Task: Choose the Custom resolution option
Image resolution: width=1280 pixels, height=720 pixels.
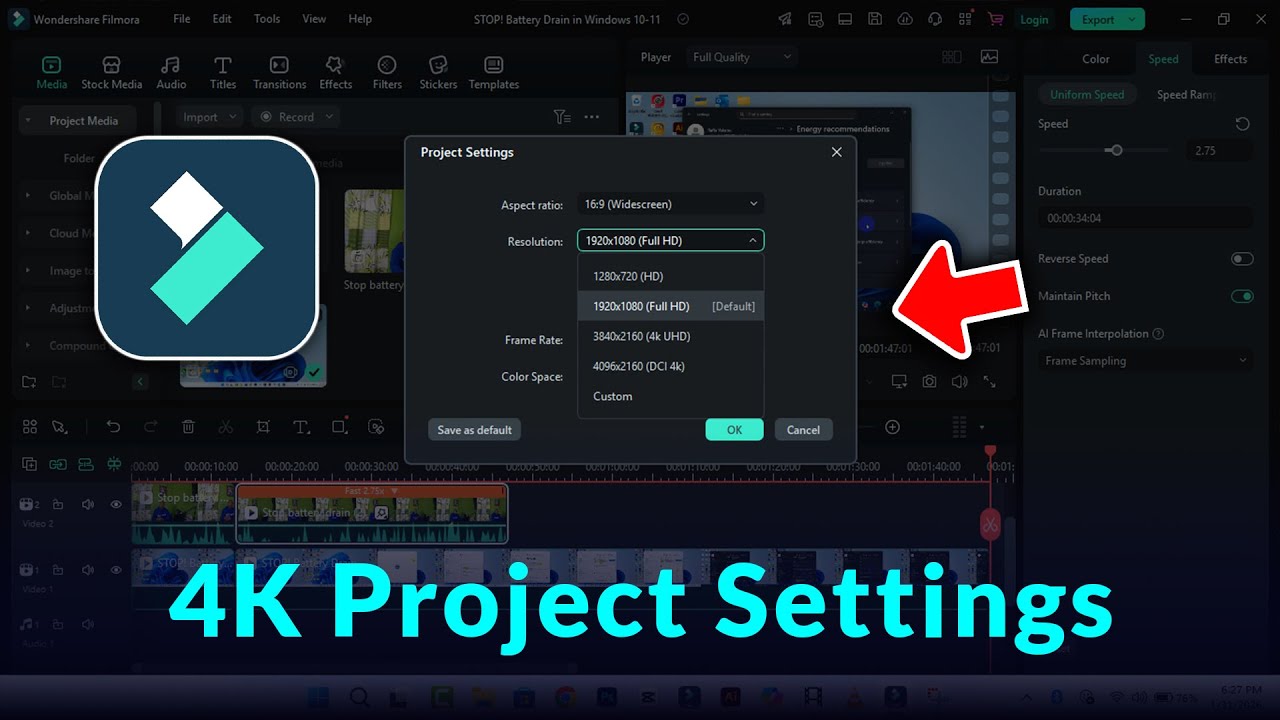Action: [x=671, y=396]
